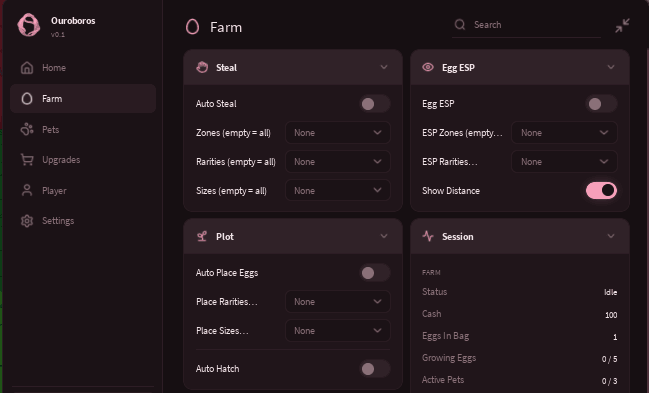The height and width of the screenshot is (393, 649).
Task: Open the ESP Zones dropdown
Action: pos(564,133)
